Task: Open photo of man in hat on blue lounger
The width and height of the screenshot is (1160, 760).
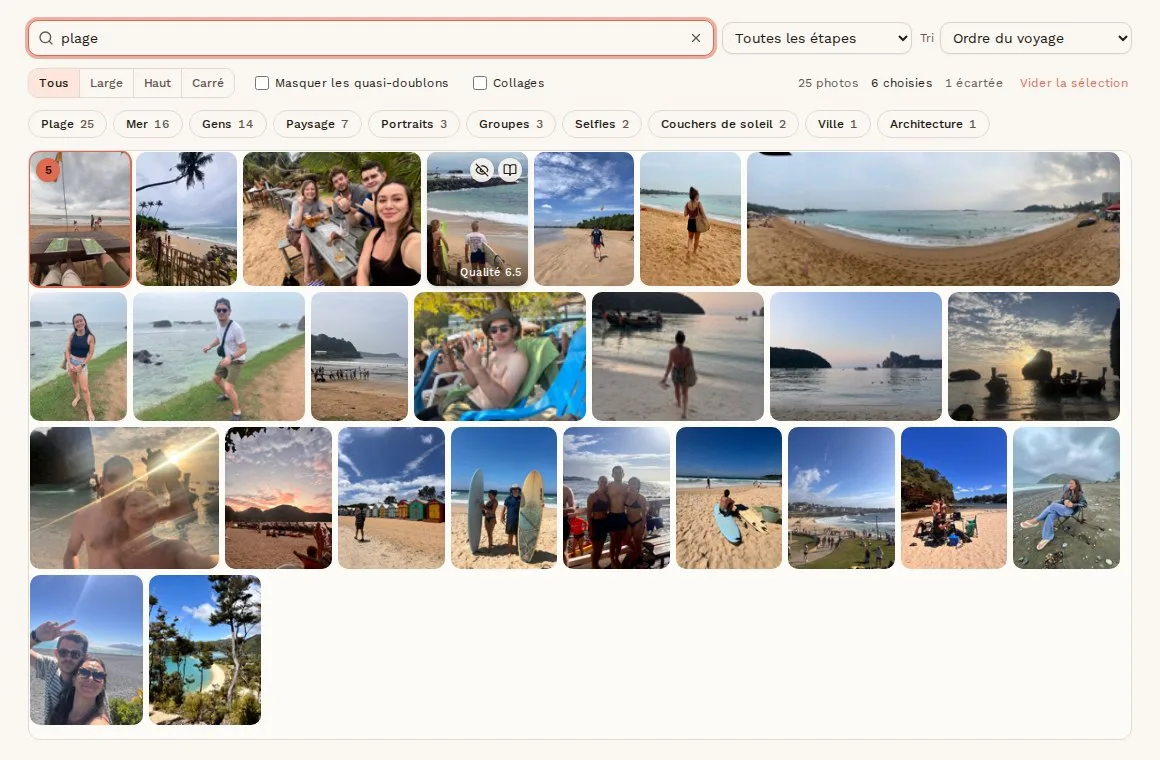Action: point(500,356)
